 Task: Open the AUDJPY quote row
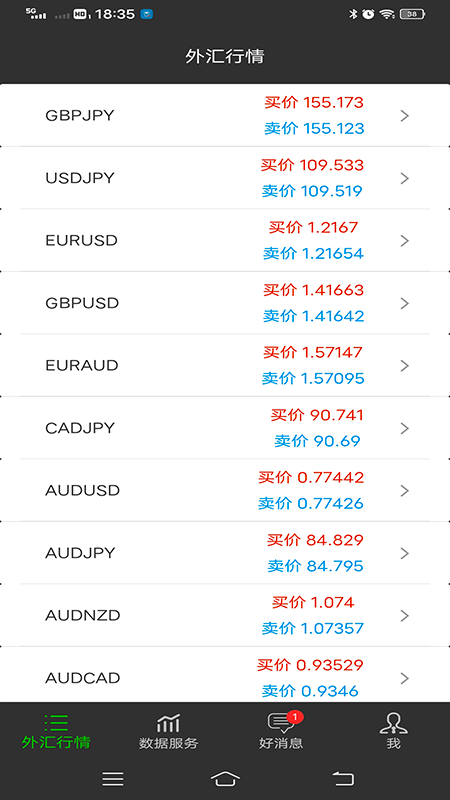pyautogui.click(x=225, y=553)
